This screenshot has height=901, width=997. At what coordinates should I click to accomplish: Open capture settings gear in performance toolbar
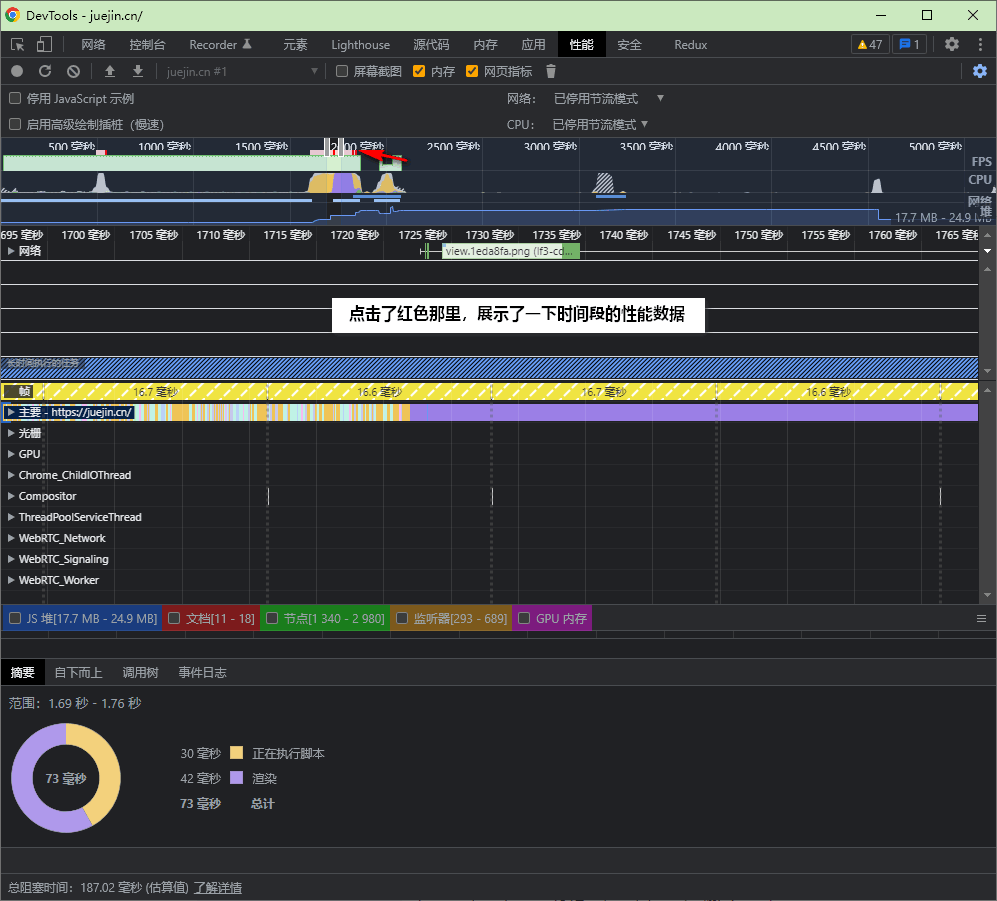pyautogui.click(x=979, y=71)
